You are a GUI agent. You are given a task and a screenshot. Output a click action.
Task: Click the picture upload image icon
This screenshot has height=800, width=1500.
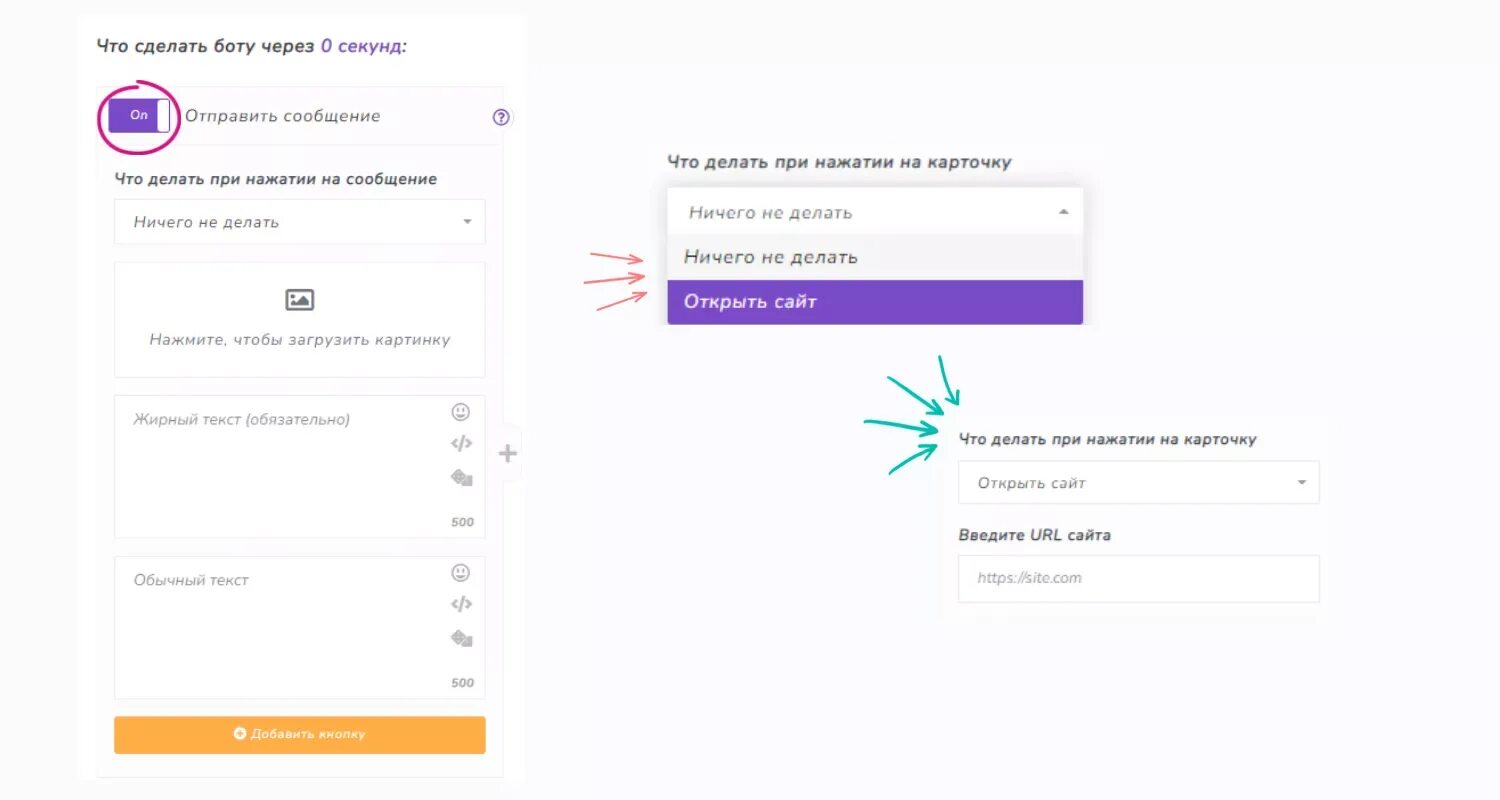[x=300, y=300]
